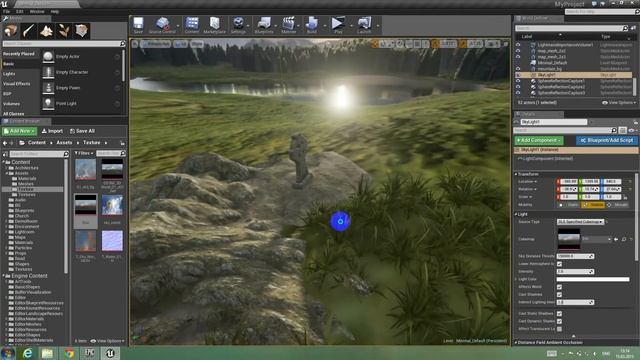640x360 pixels.
Task: Open the Window menu
Action: click(37, 11)
